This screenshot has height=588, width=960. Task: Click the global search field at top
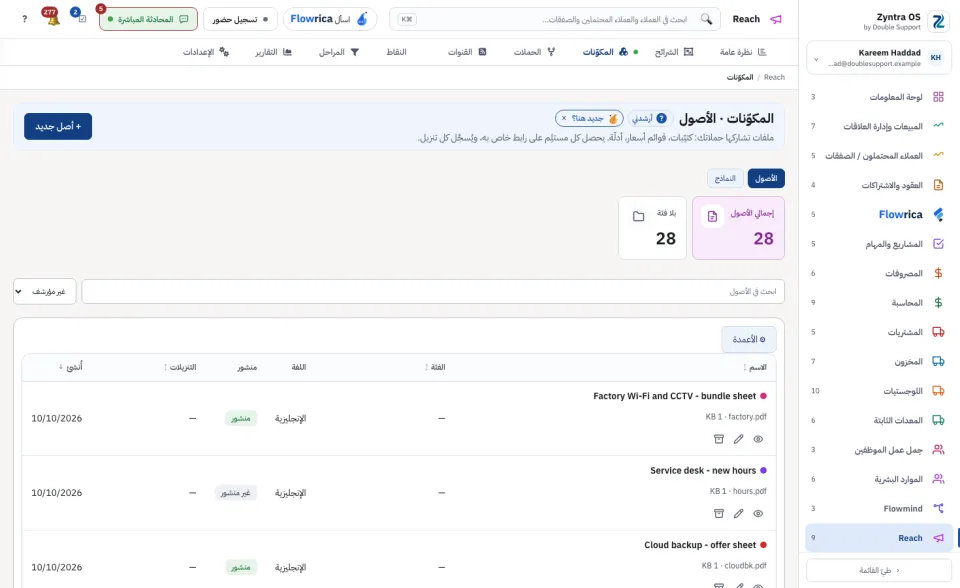pyautogui.click(x=555, y=19)
